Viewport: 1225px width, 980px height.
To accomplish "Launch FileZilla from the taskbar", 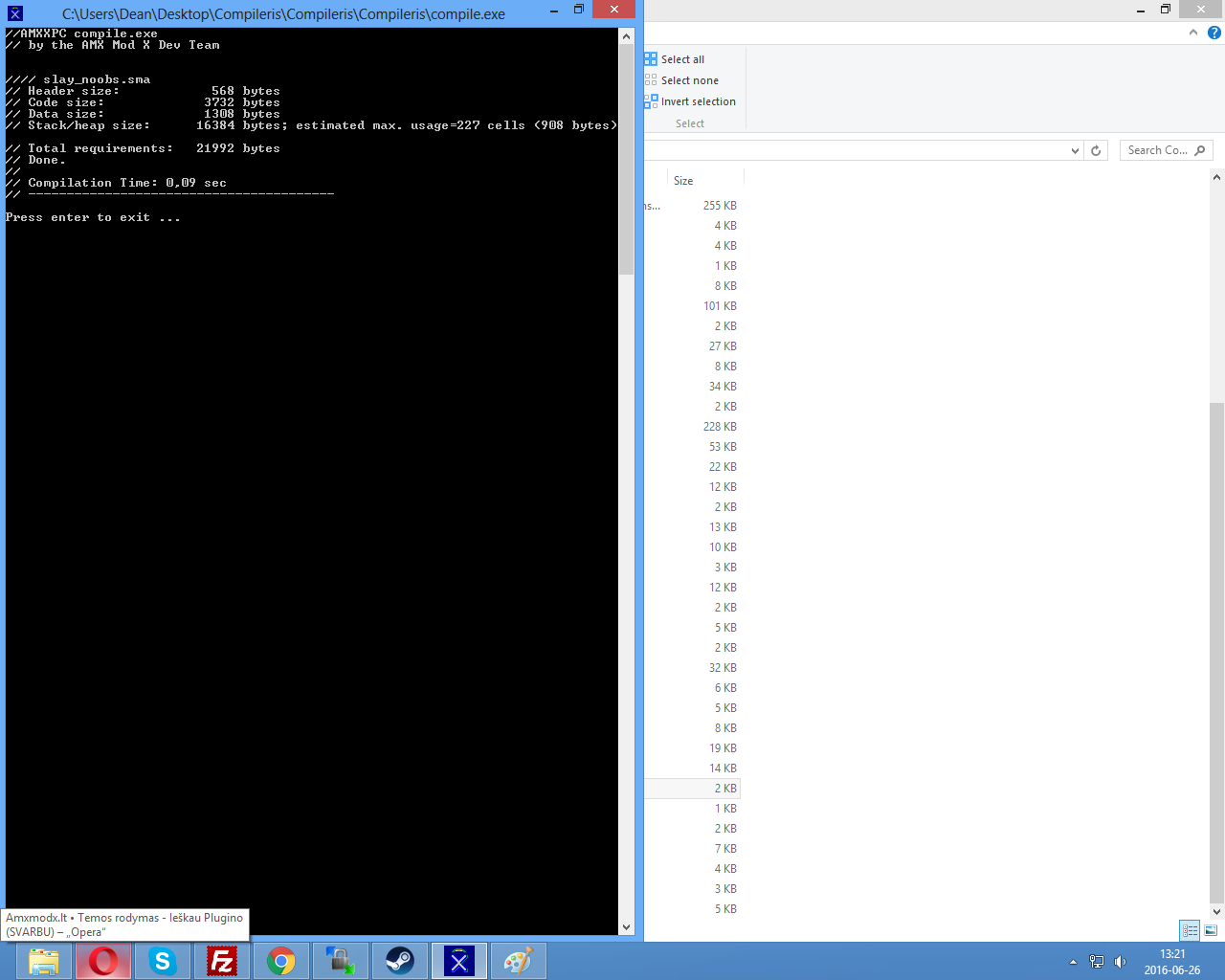I will (x=222, y=961).
